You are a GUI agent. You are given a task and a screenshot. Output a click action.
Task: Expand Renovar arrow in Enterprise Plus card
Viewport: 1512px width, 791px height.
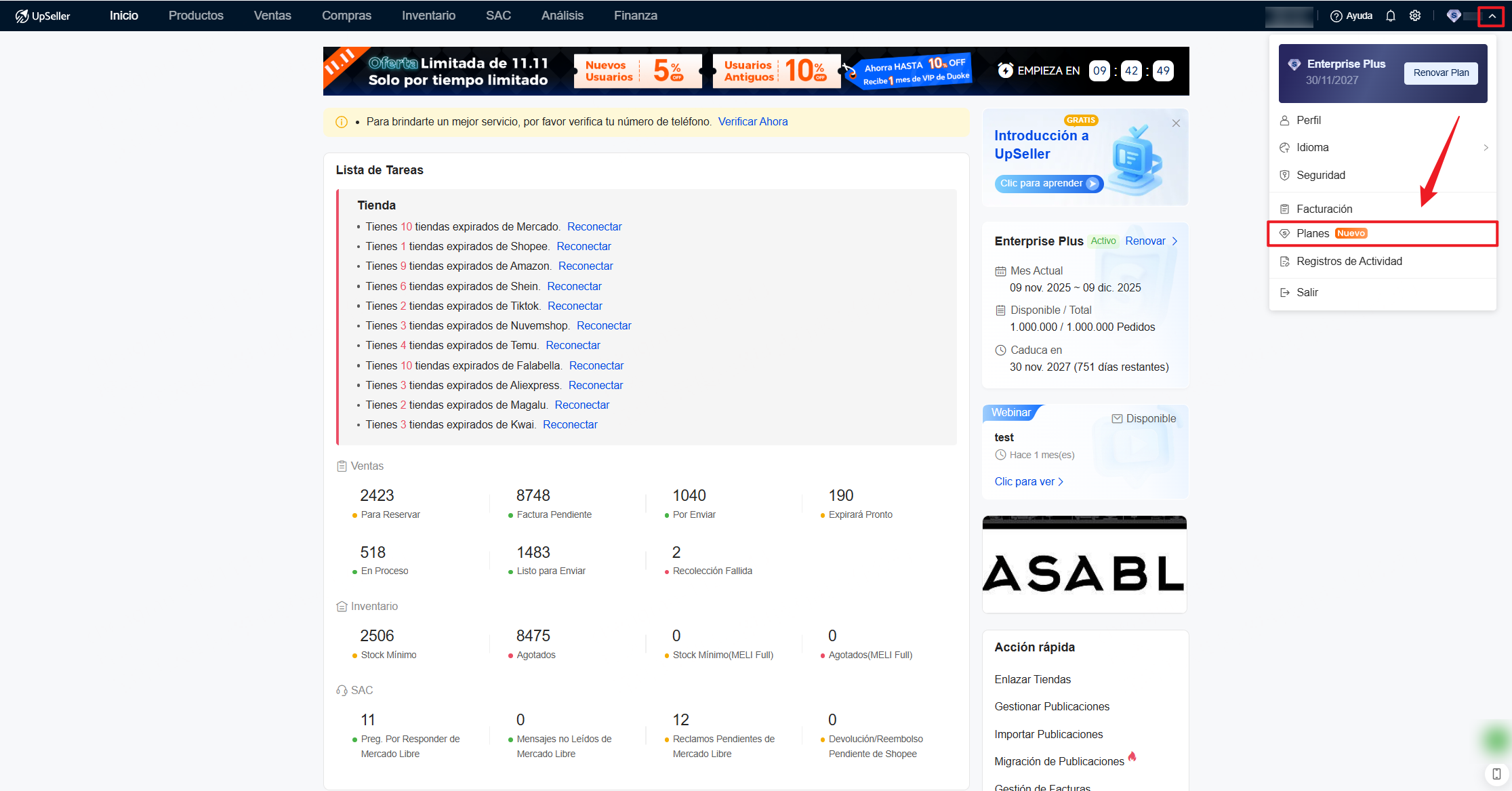point(1174,241)
